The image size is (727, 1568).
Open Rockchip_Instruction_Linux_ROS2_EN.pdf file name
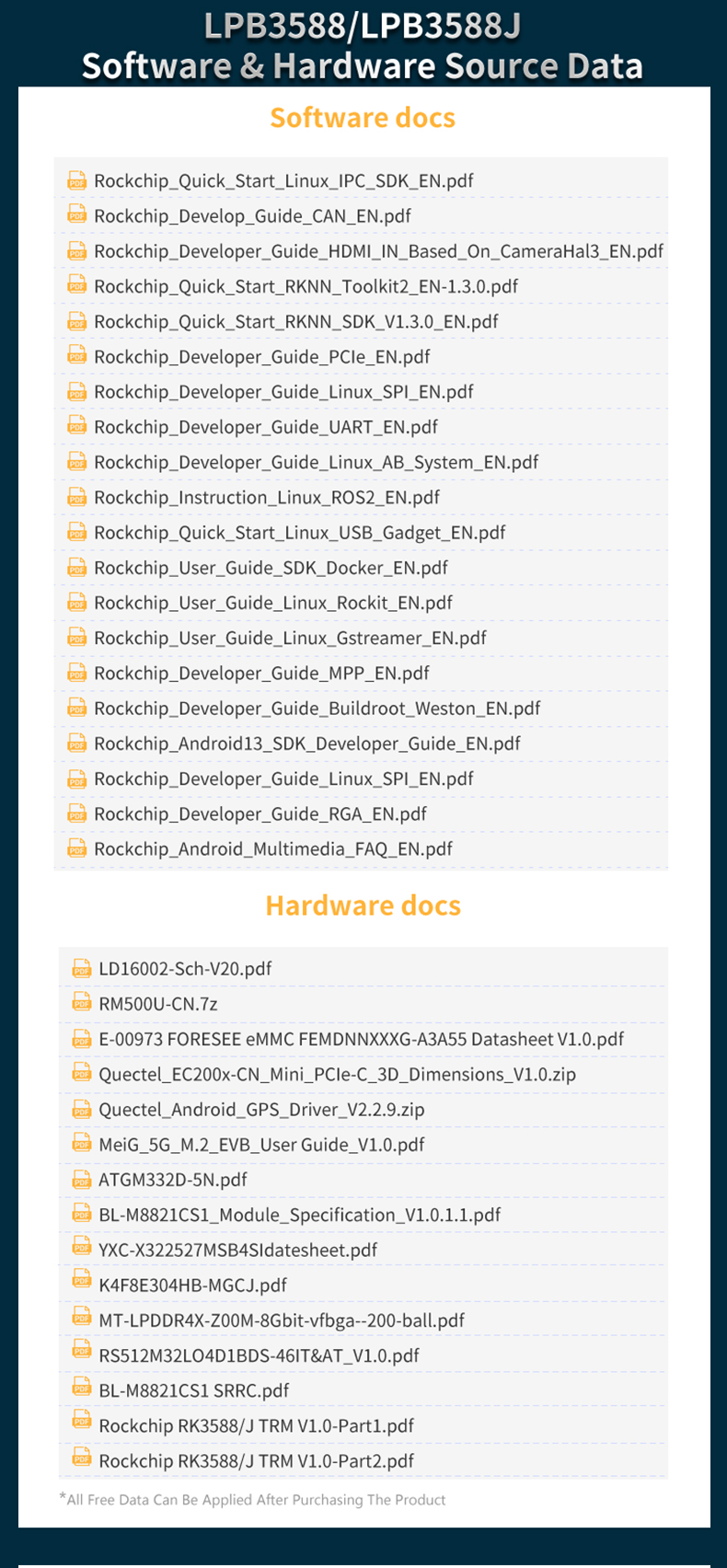267,498
